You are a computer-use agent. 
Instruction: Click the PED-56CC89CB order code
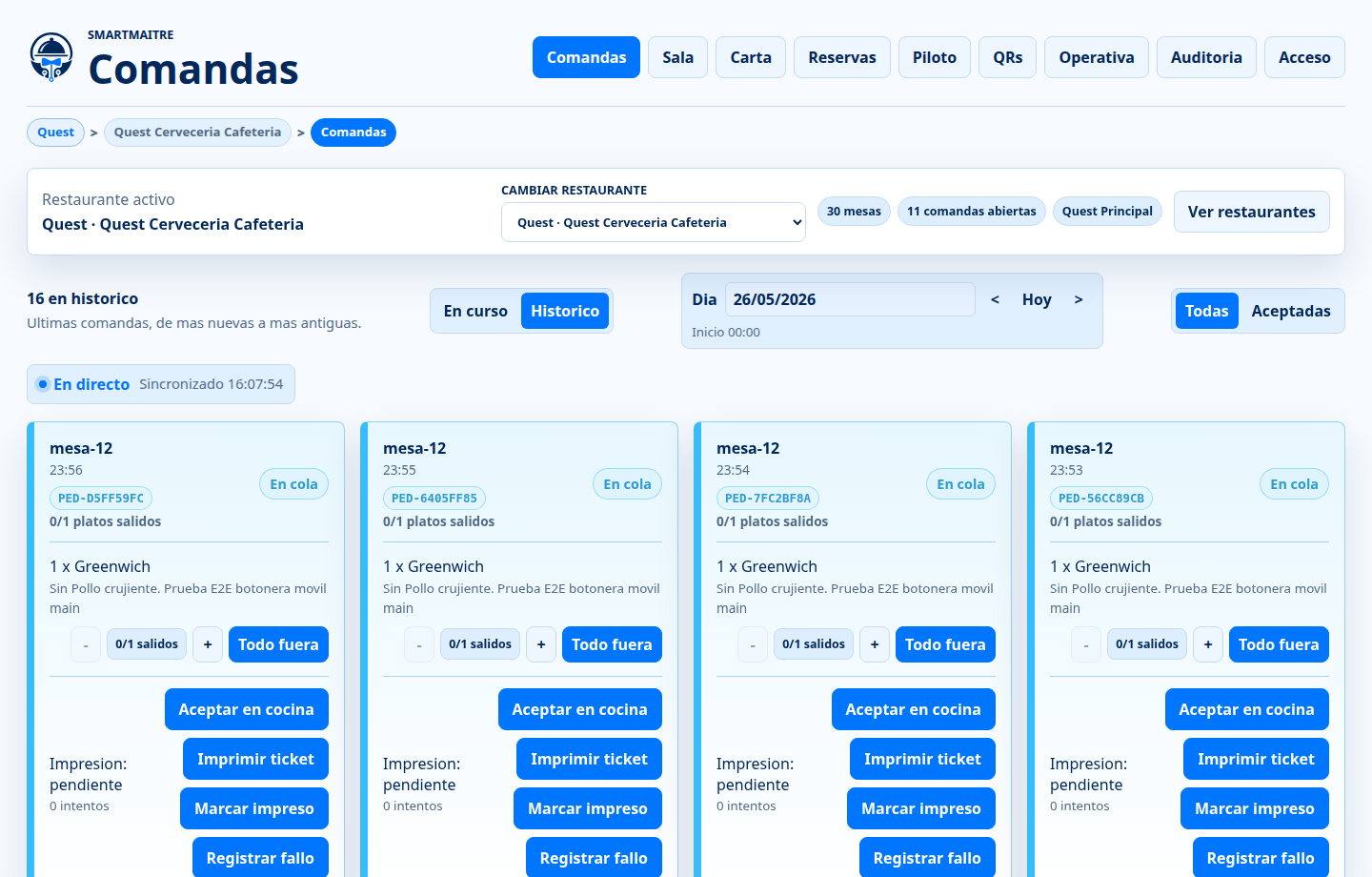1101,498
